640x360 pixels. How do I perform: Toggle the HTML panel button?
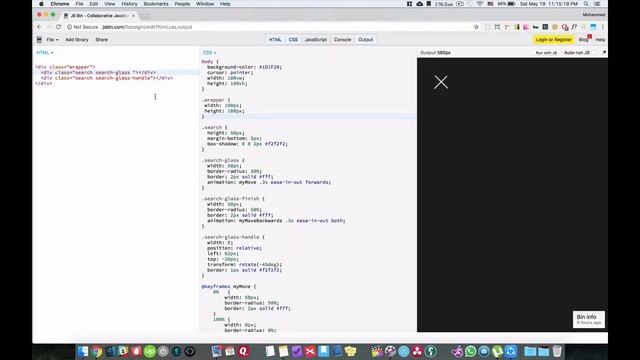(275, 40)
